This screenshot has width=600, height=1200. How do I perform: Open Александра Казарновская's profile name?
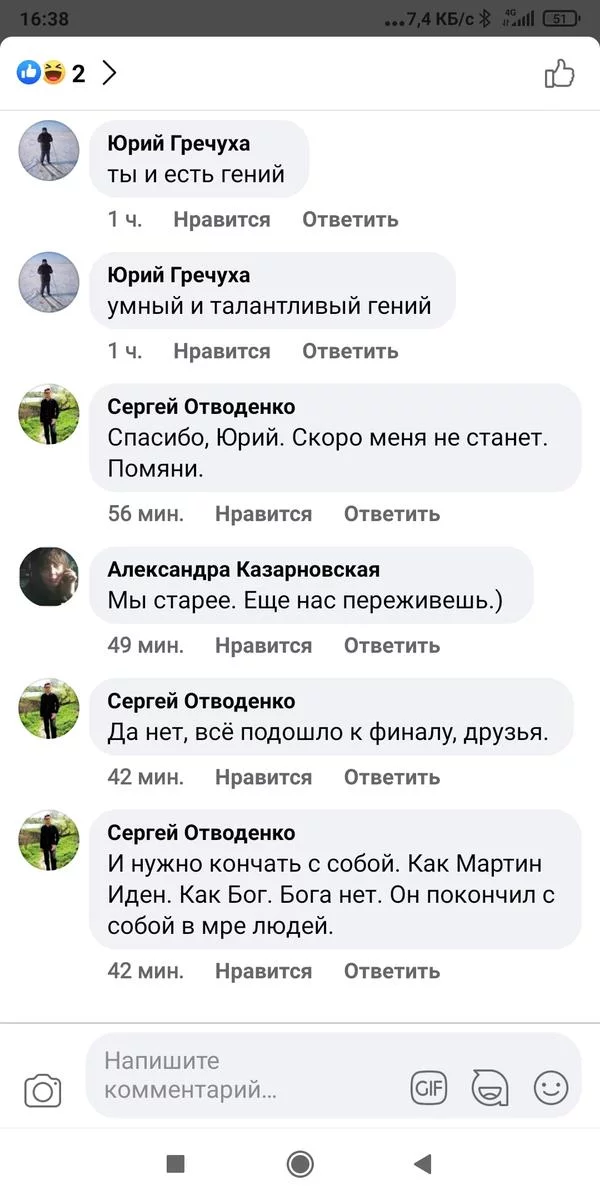[x=243, y=570]
